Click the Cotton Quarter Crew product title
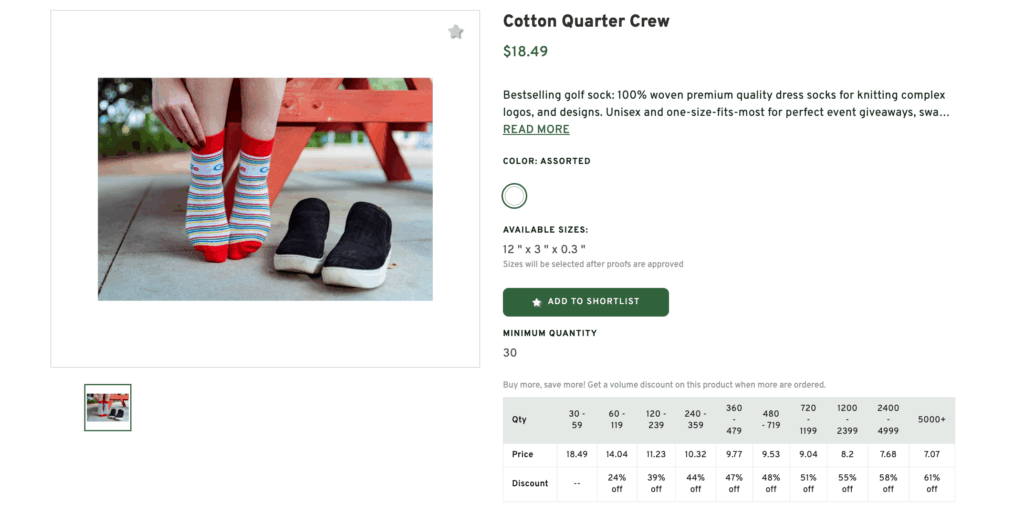Viewport: 1024px width, 512px height. click(586, 21)
